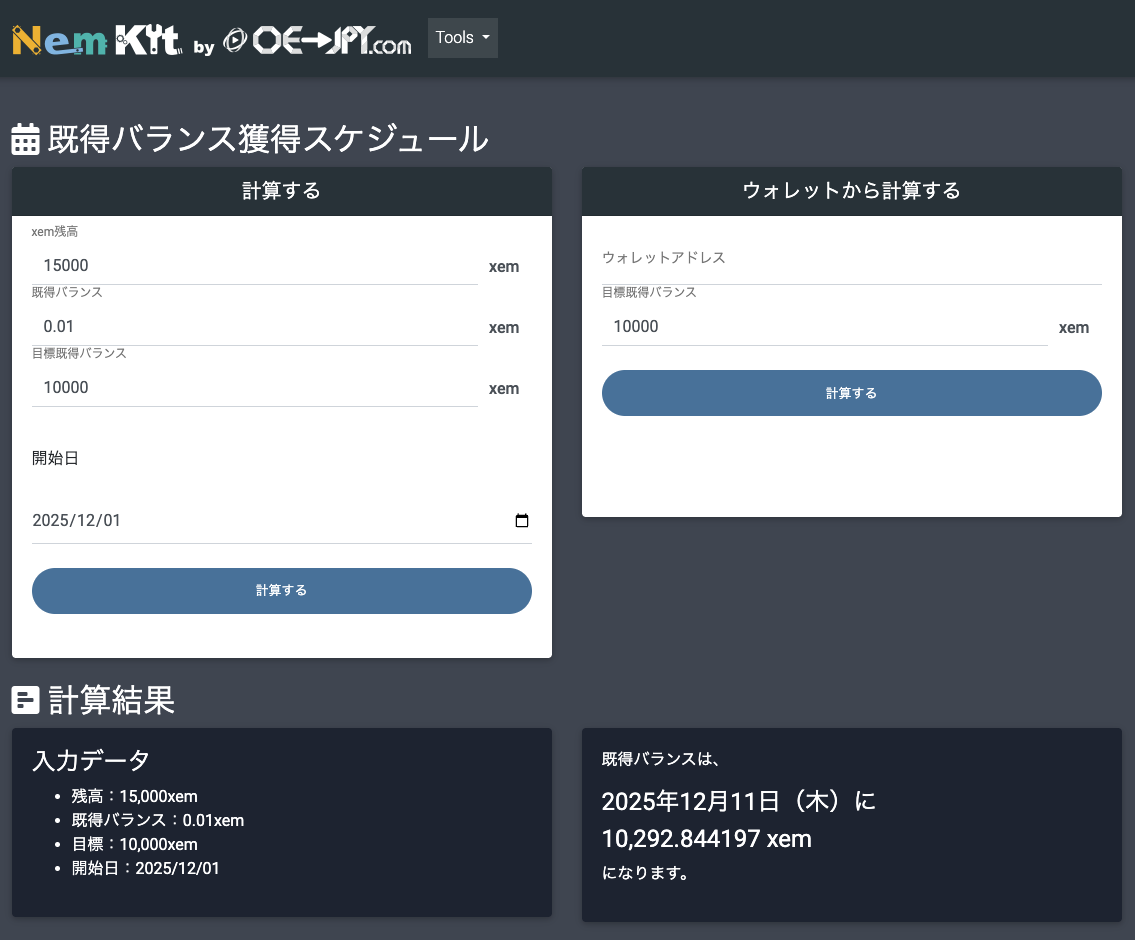Click the 既得バランス獲得スケジュール heading text
The width and height of the screenshot is (1135, 940).
[x=269, y=139]
